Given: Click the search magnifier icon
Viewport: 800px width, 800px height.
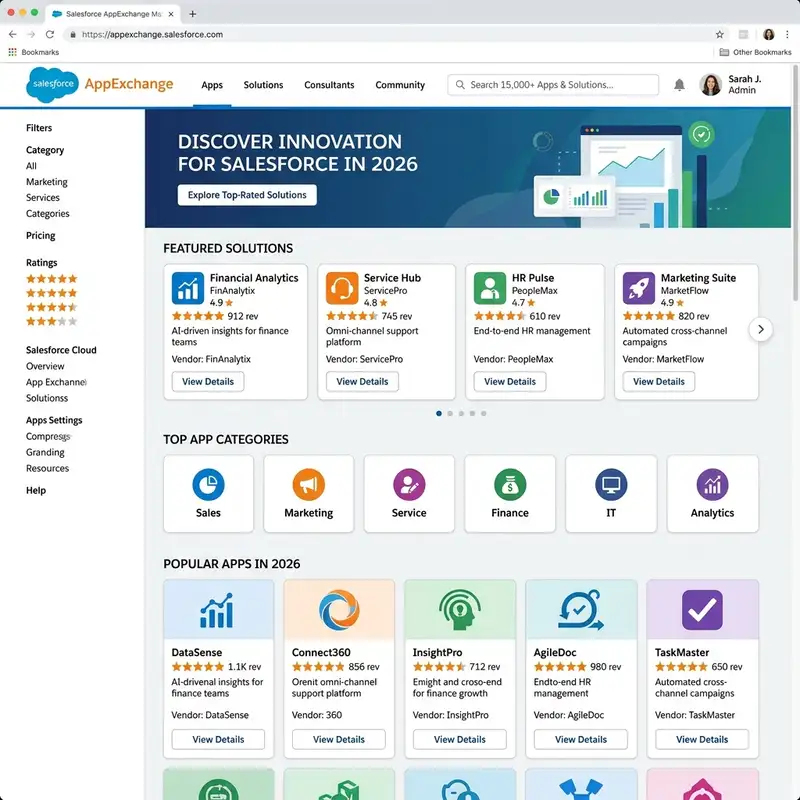Looking at the screenshot, I should (x=460, y=85).
